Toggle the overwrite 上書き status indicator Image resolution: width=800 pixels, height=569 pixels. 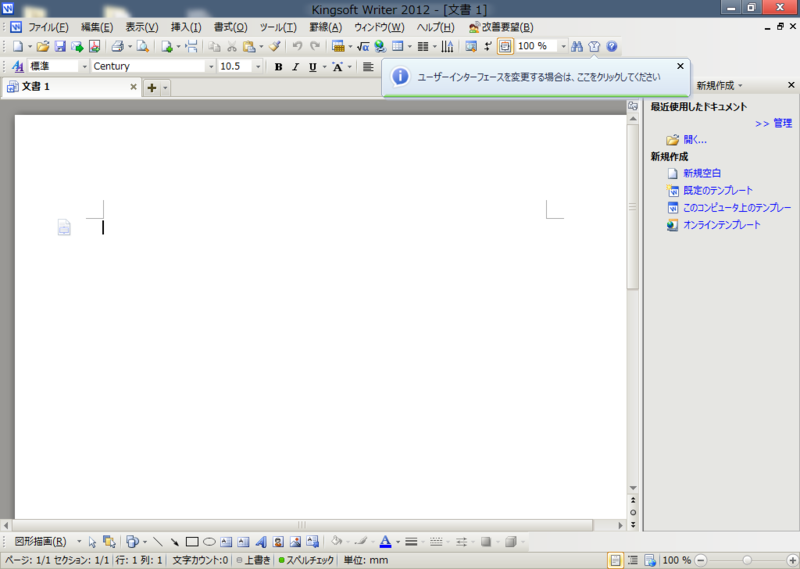pos(254,560)
